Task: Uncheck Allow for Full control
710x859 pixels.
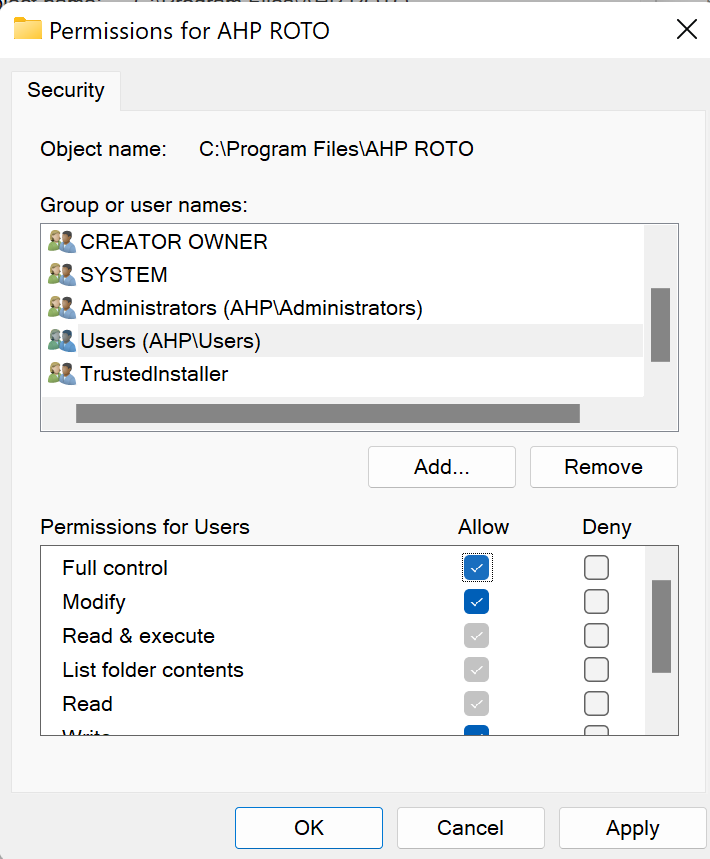Action: pyautogui.click(x=477, y=568)
